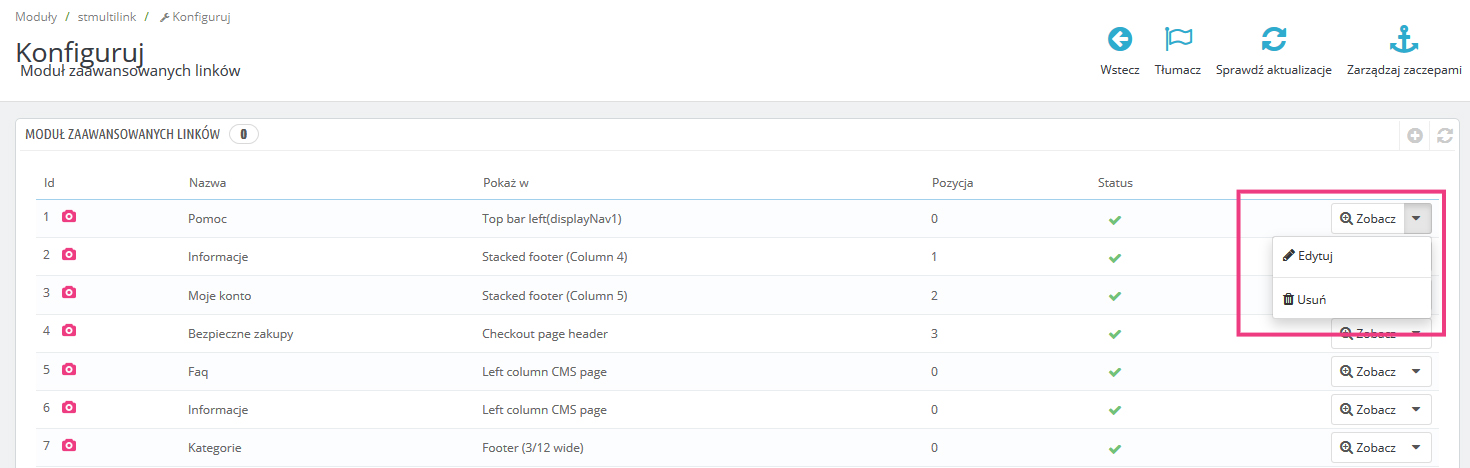Click Sprawdź aktualizacje refresh icon
1470x468 pixels.
(1273, 40)
